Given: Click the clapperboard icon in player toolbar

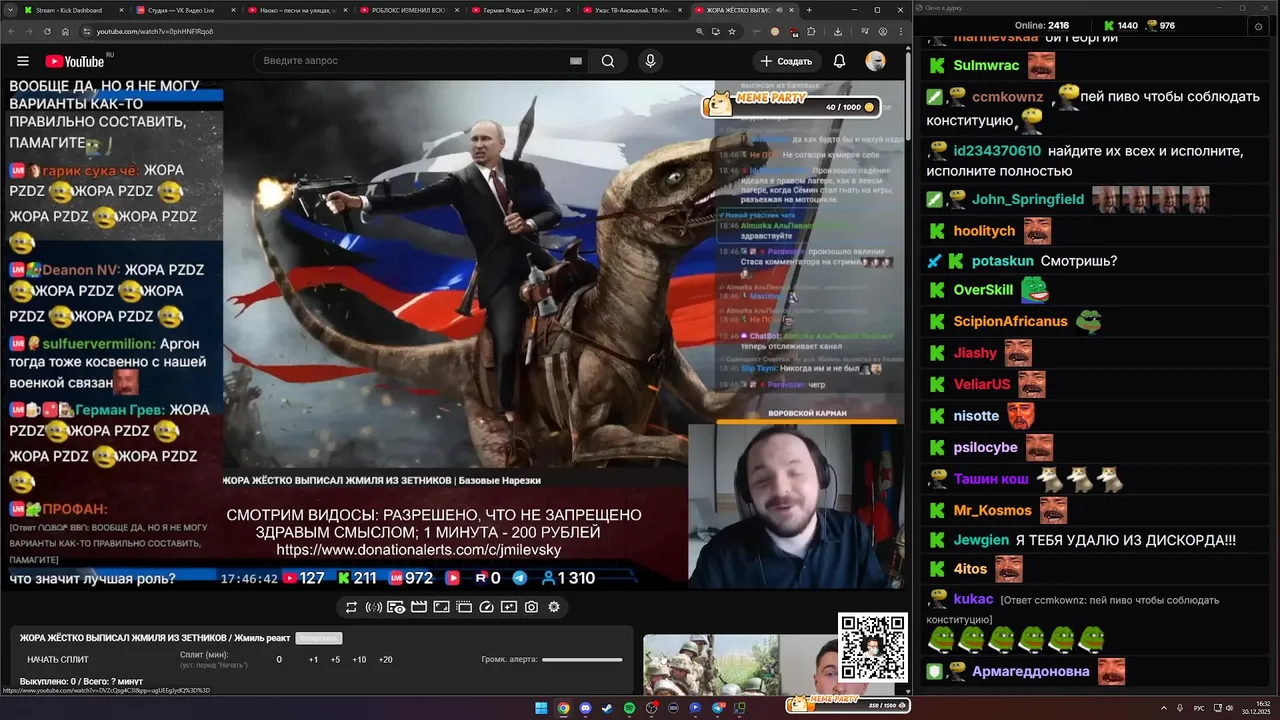Looking at the screenshot, I should pyautogui.click(x=418, y=607).
